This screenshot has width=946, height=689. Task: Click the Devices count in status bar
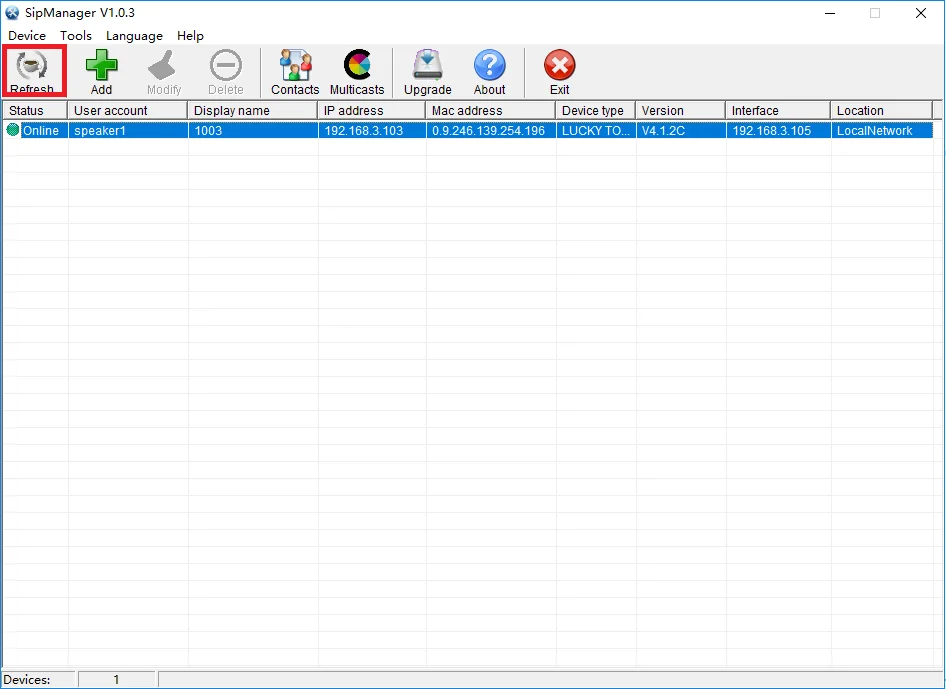(x=117, y=679)
